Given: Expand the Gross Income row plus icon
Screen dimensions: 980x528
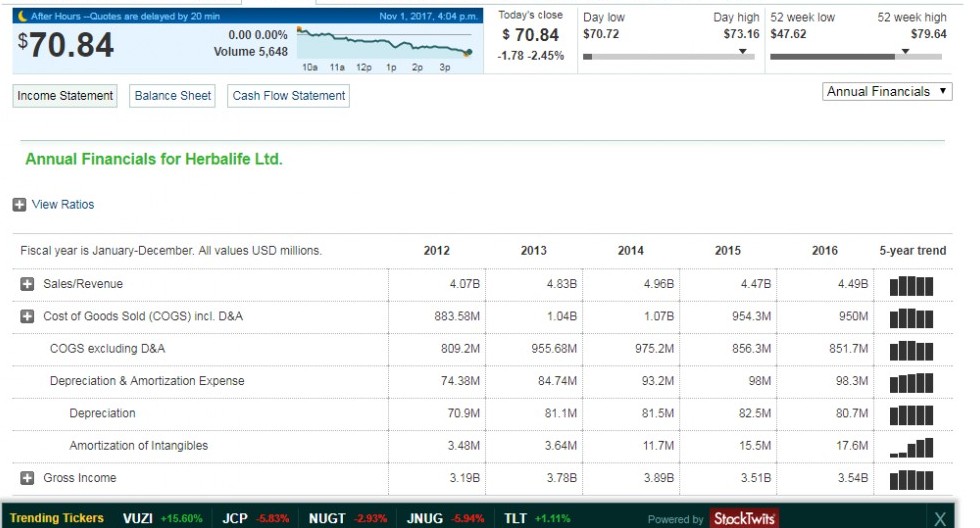Looking at the screenshot, I should 27,478.
